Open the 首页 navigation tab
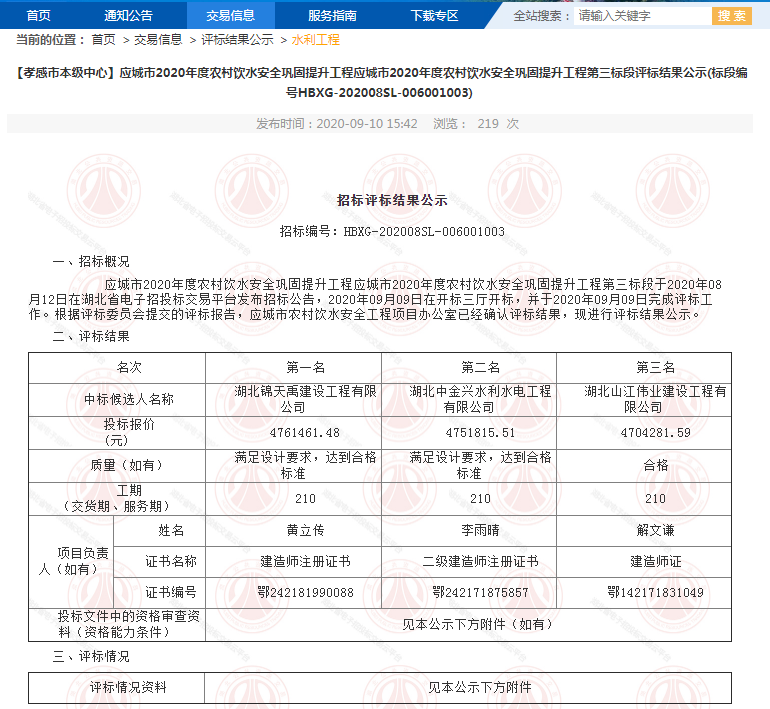 [x=39, y=15]
